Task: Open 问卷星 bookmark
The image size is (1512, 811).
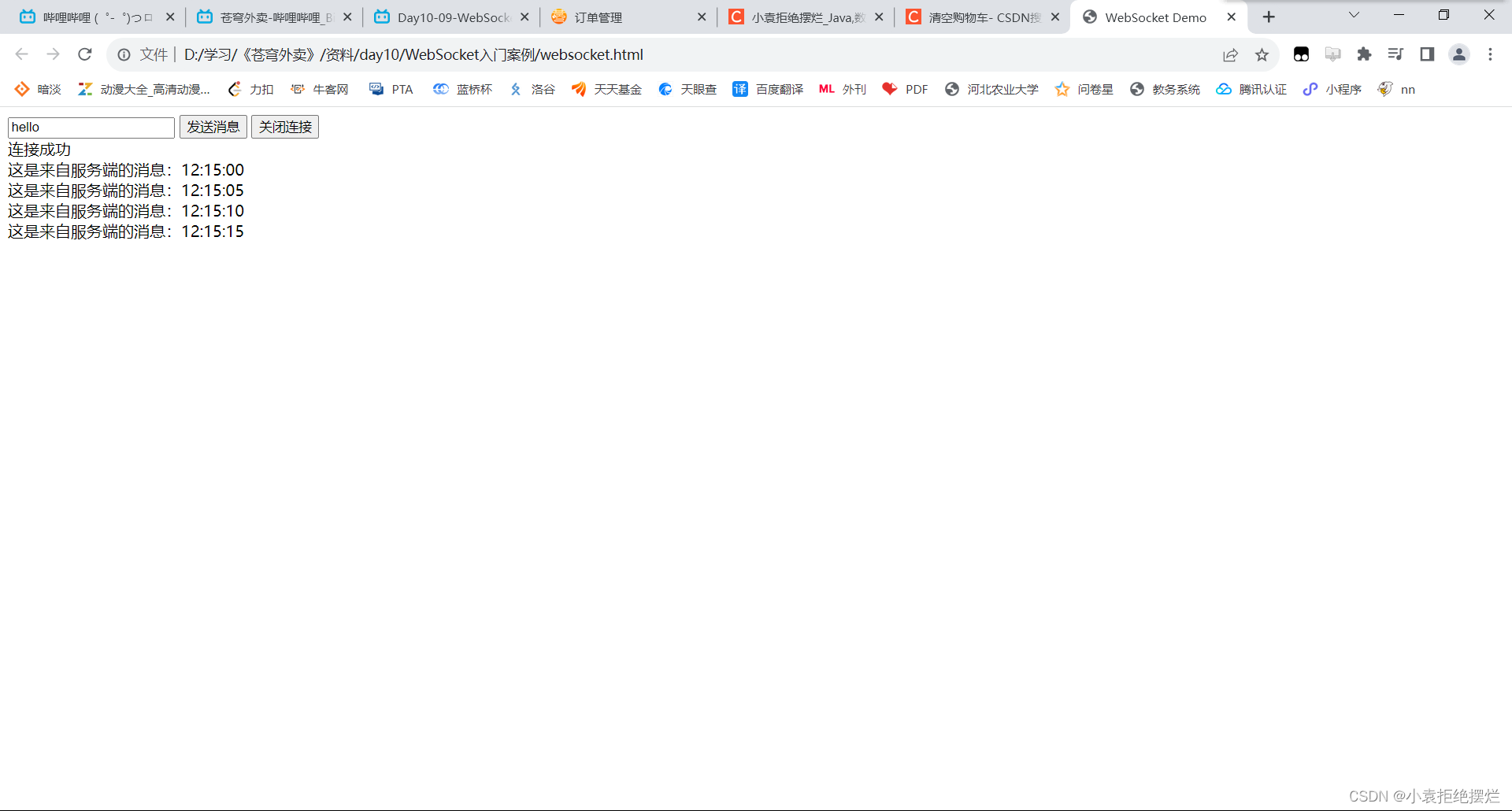Action: tap(1084, 89)
